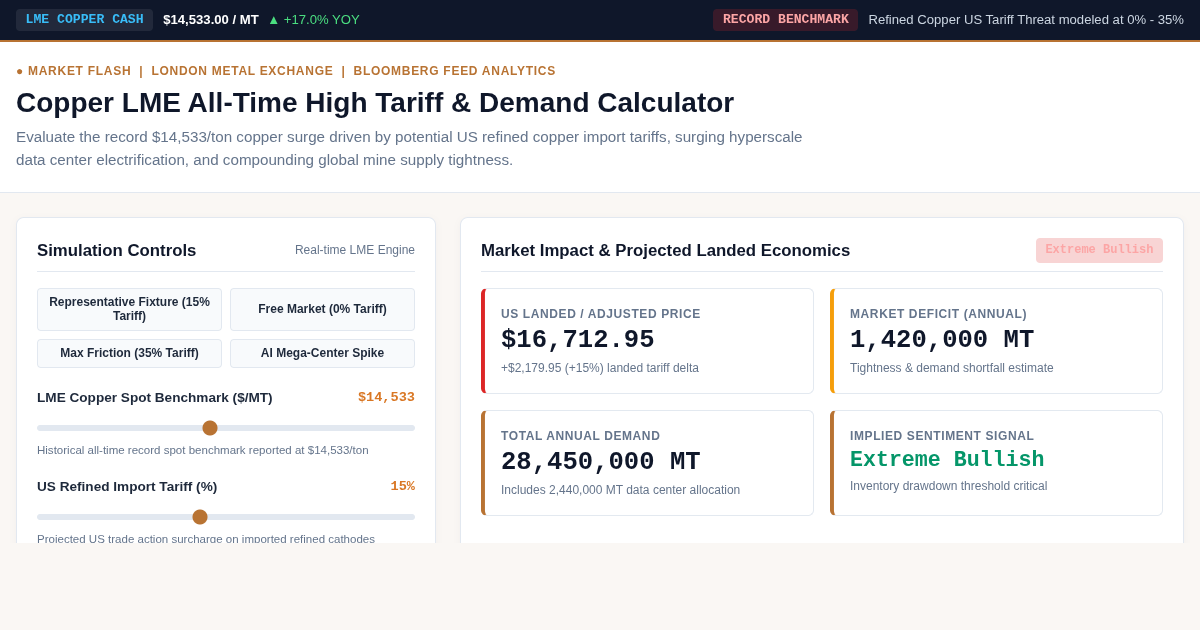Click the 28,450,000 MT demand value
The width and height of the screenshot is (1200, 630).
601,462
